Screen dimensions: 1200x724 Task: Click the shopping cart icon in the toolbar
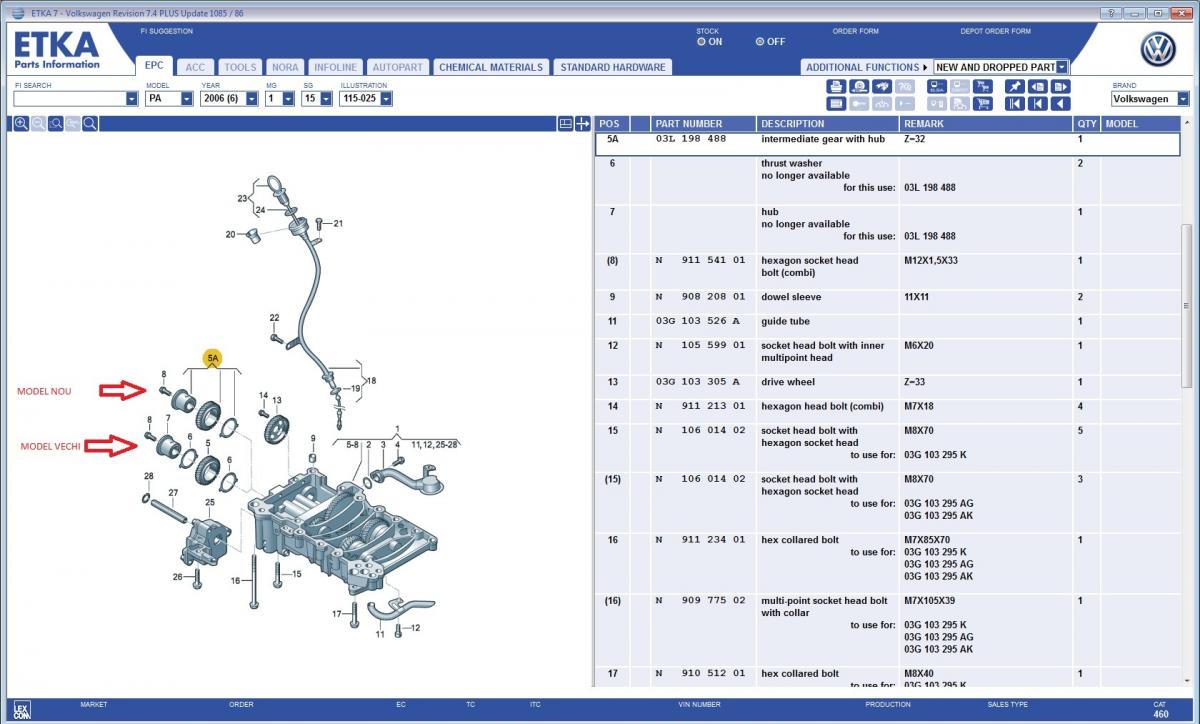pos(982,103)
